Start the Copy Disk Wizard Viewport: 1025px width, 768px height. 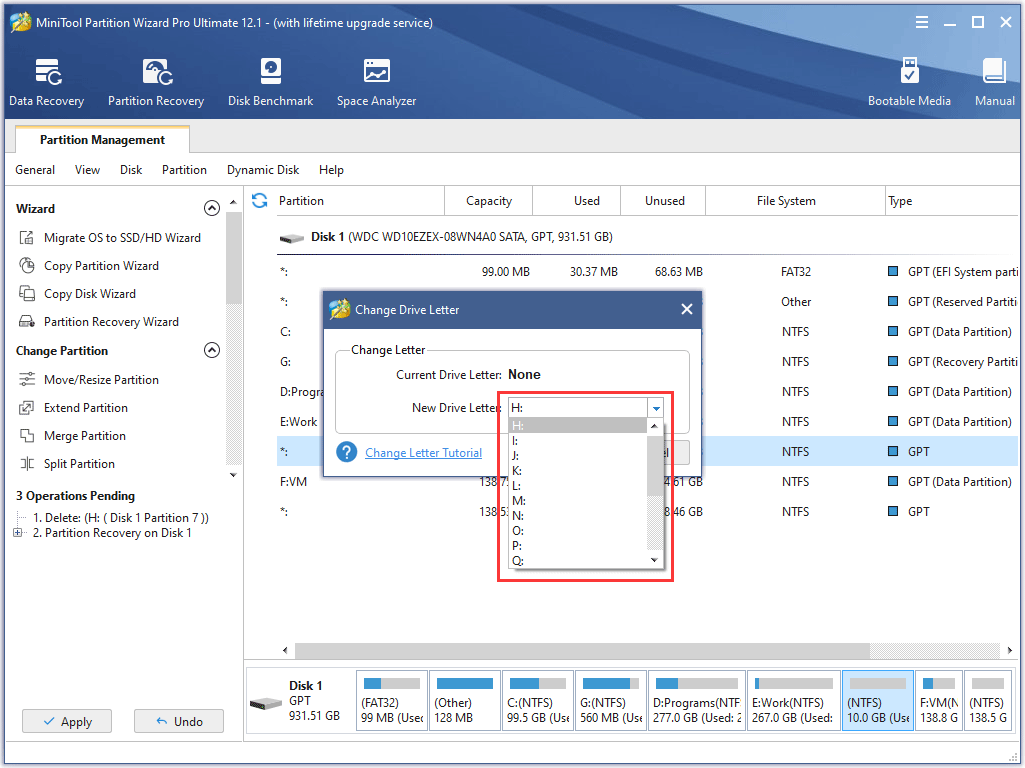click(x=90, y=294)
